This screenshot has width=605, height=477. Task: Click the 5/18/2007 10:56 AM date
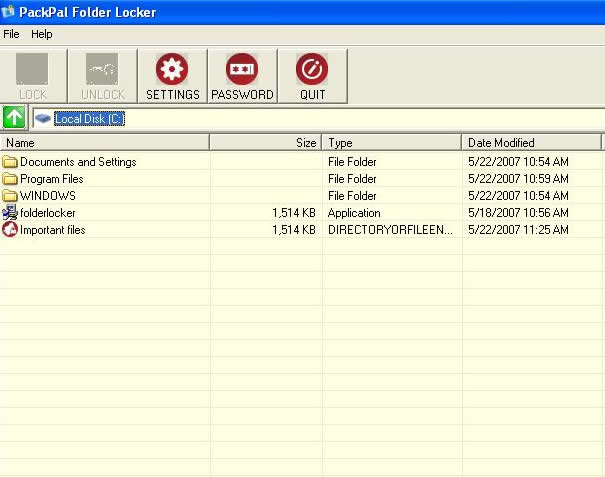(x=518, y=213)
